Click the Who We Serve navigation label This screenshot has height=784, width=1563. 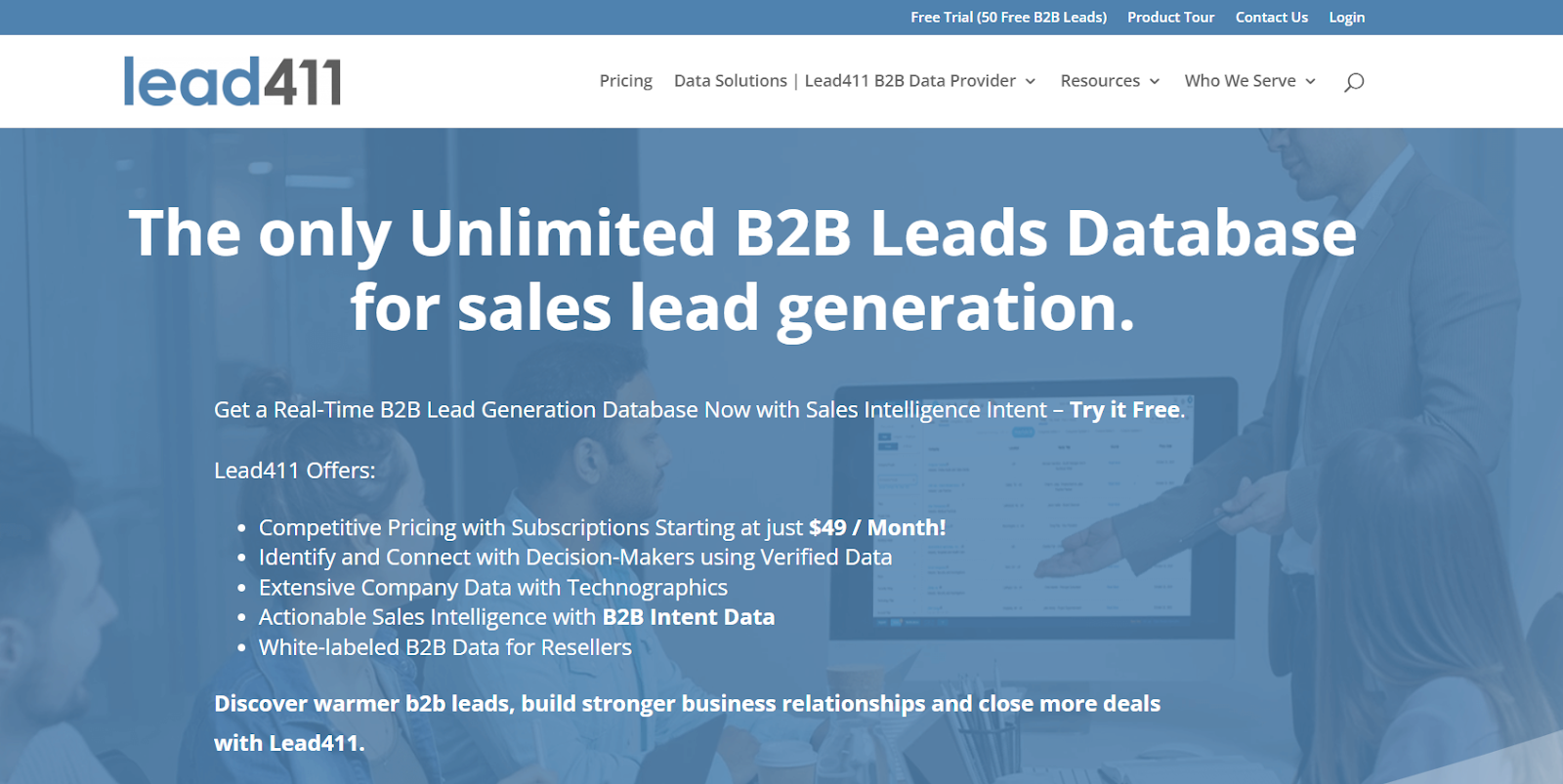coord(1241,81)
